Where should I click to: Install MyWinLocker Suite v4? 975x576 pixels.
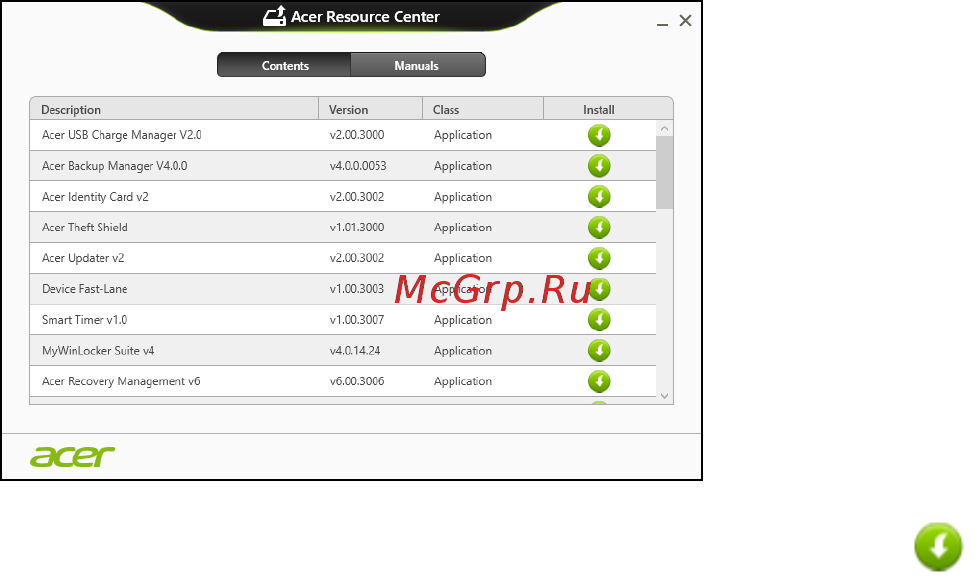(x=599, y=351)
